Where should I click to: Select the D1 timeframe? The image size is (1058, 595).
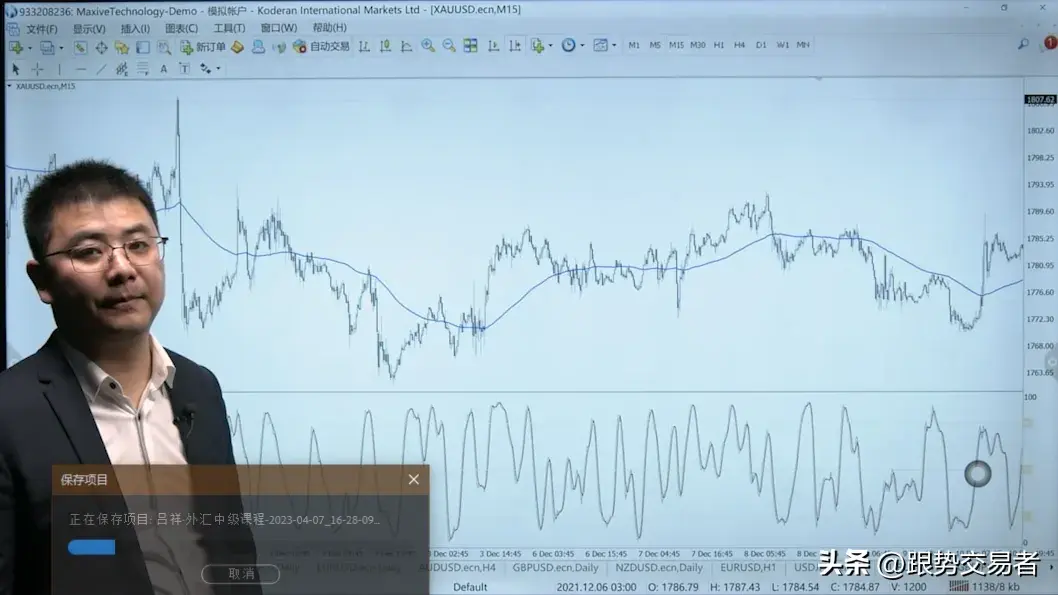pos(761,45)
